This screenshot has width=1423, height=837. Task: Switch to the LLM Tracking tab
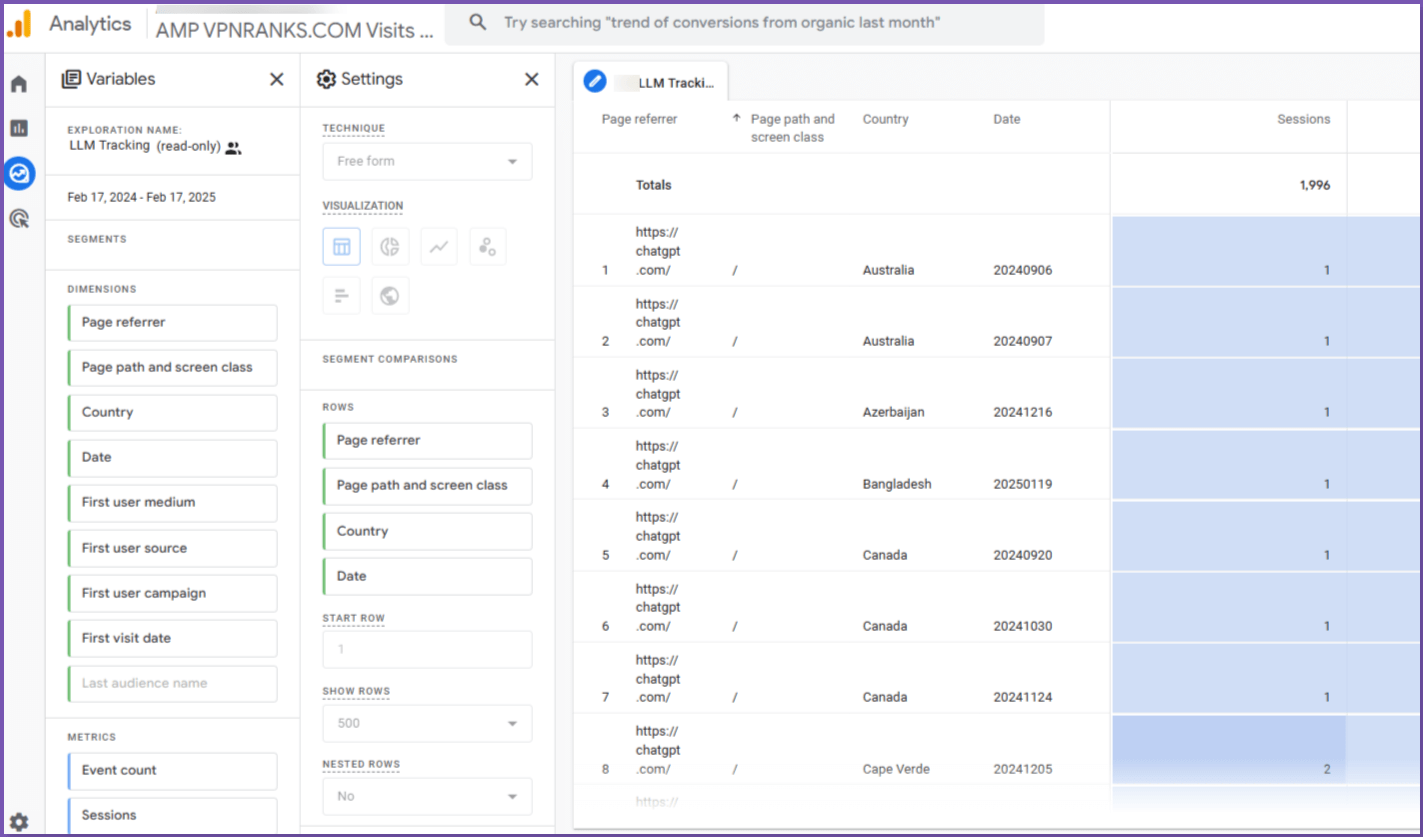tap(651, 82)
